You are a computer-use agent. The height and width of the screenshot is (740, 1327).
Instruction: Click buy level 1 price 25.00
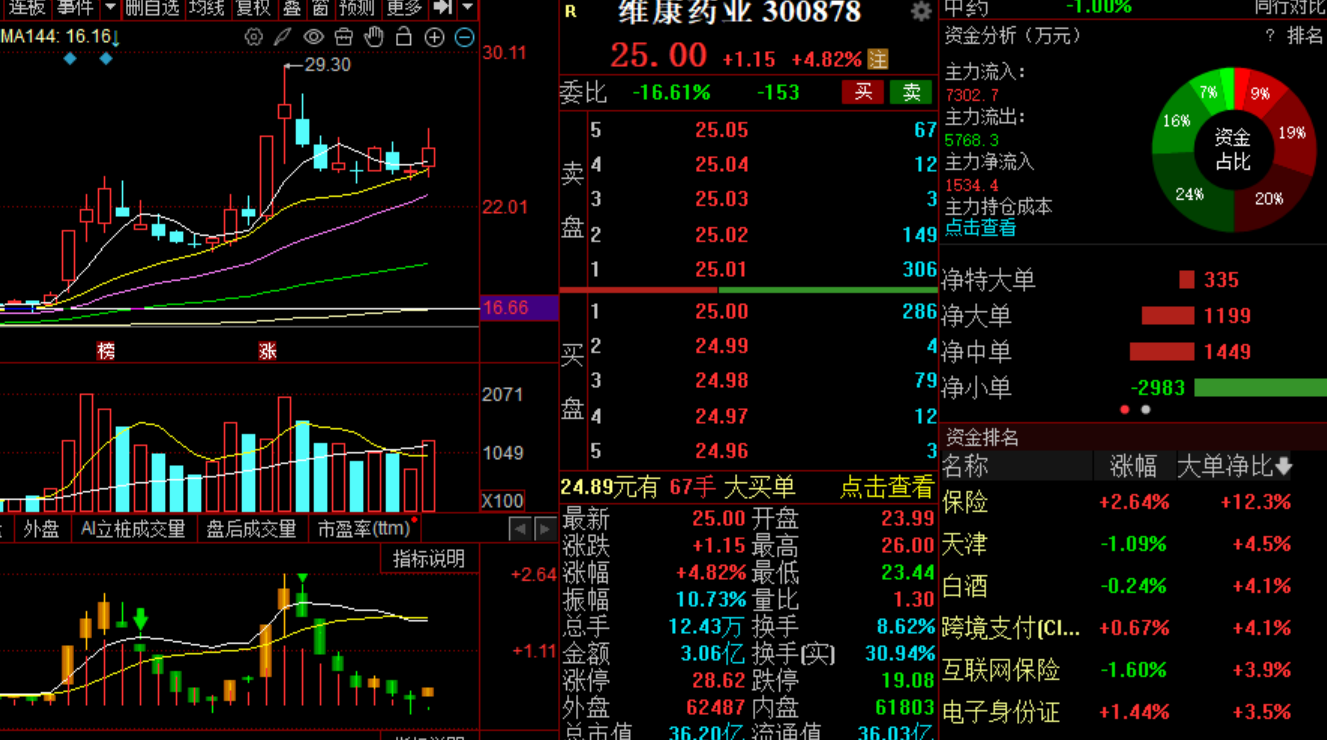(721, 312)
